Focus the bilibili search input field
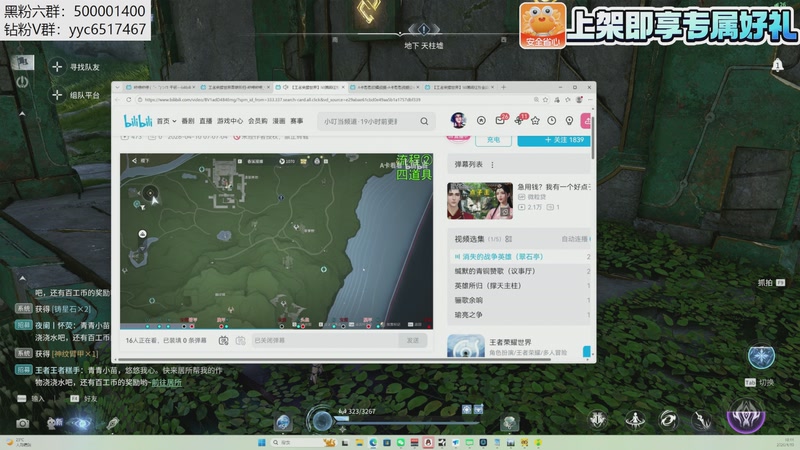The height and width of the screenshot is (450, 800). click(369, 121)
